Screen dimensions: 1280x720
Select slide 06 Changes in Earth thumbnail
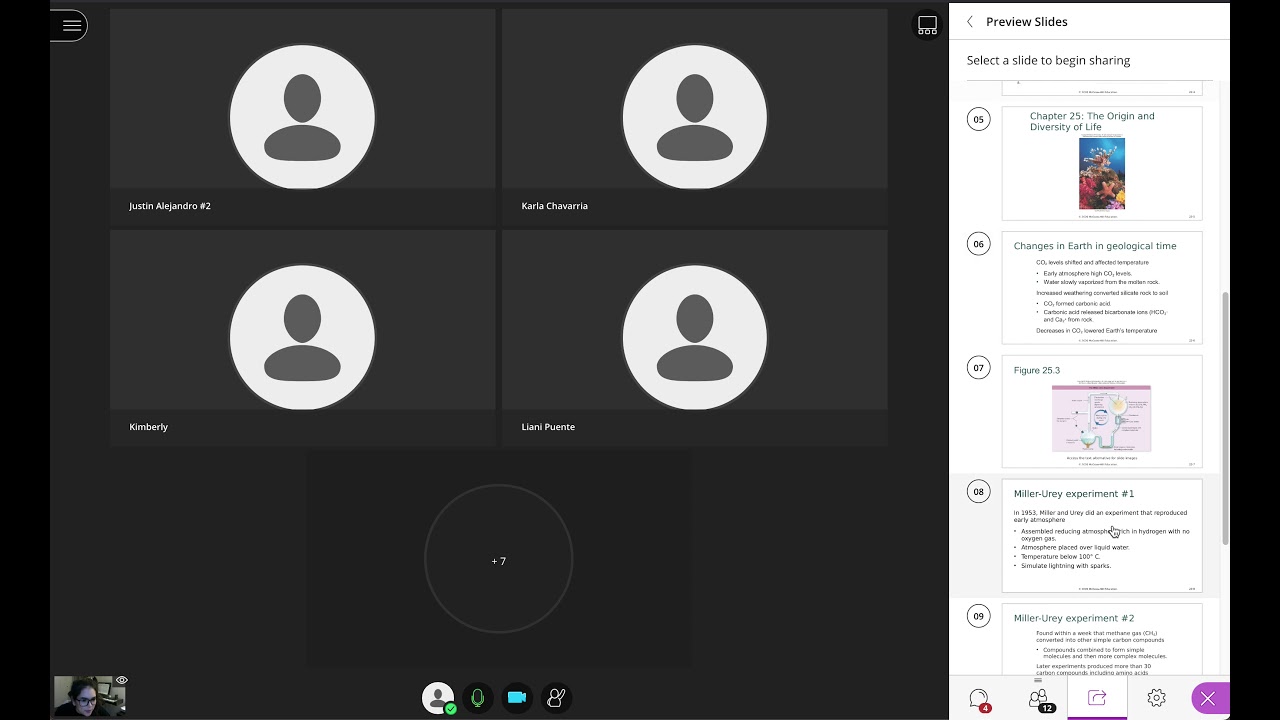pos(1102,288)
